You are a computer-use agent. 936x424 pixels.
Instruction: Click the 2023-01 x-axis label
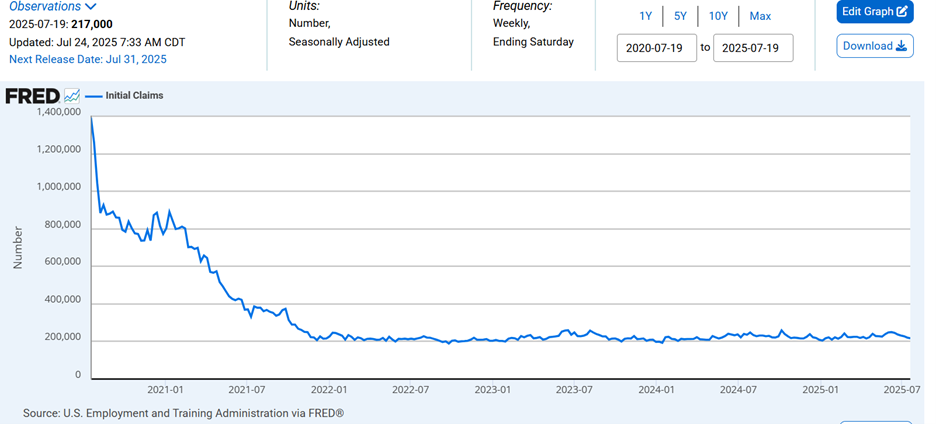(492, 390)
